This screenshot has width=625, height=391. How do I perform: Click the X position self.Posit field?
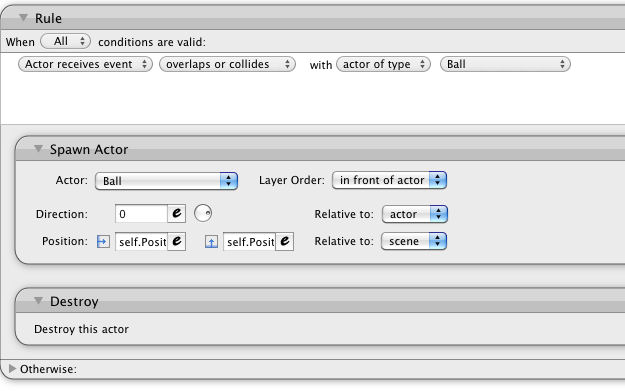(x=141, y=242)
